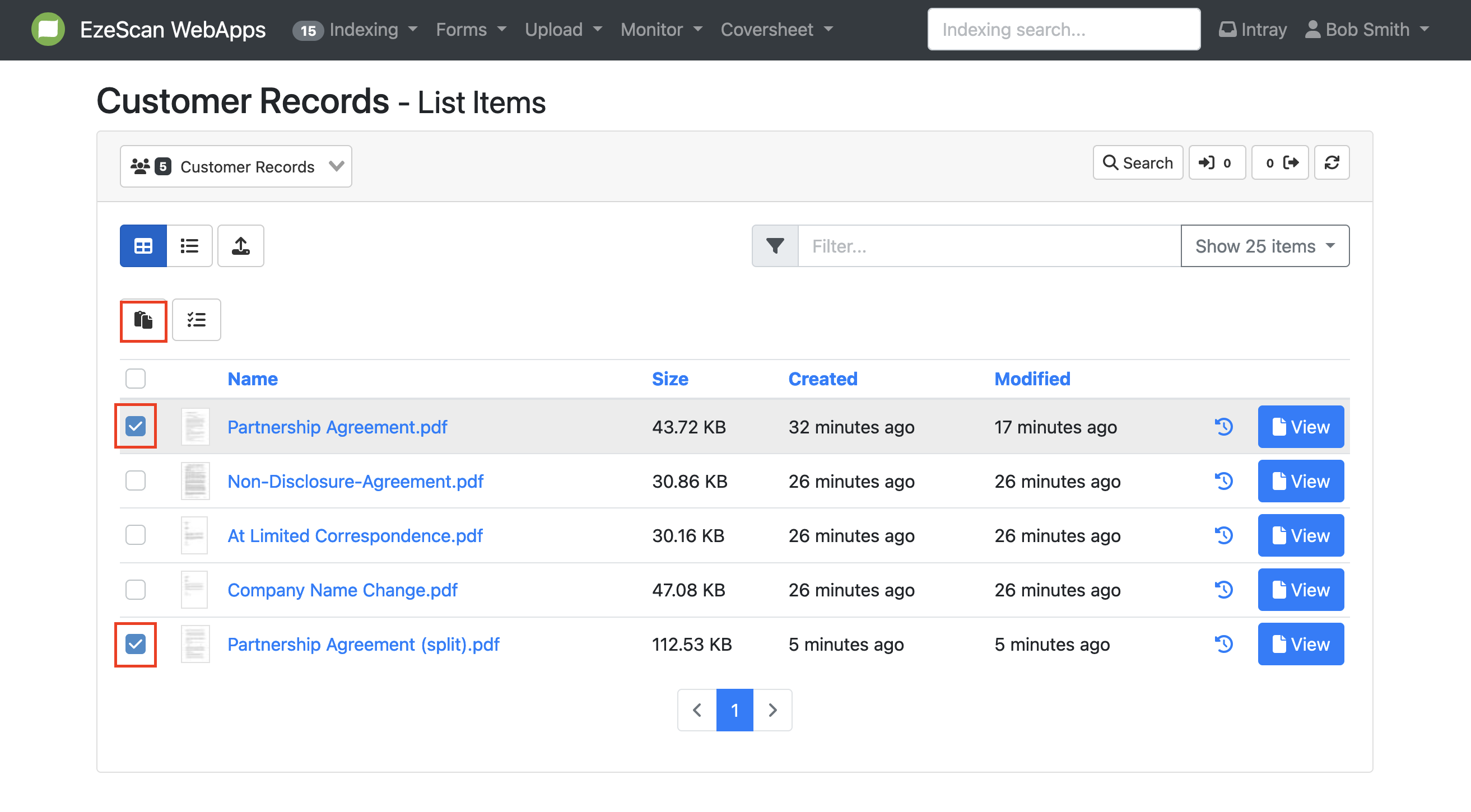Toggle the select-all header checkbox
The width and height of the screenshot is (1471, 812).
tap(136, 379)
